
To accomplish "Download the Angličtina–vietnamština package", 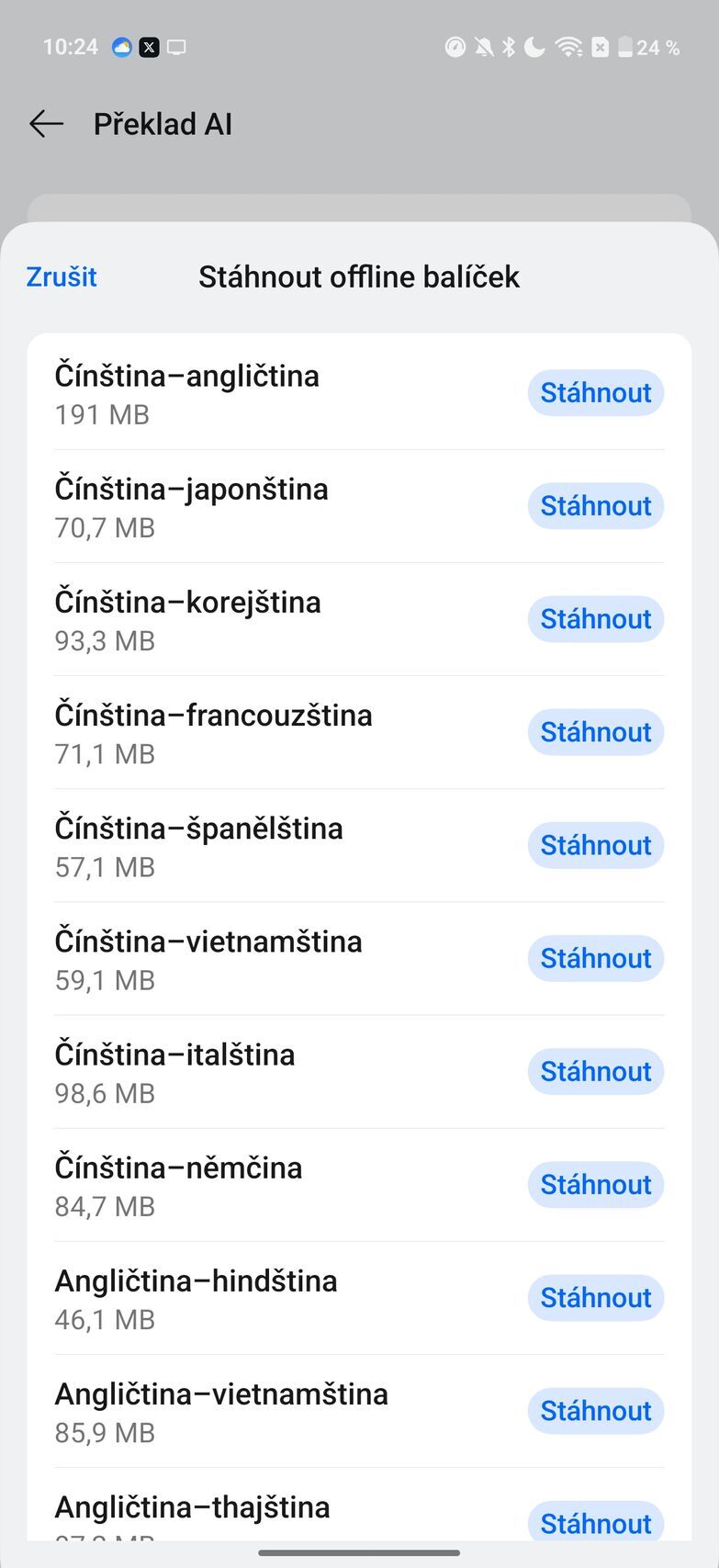I will coord(595,1410).
